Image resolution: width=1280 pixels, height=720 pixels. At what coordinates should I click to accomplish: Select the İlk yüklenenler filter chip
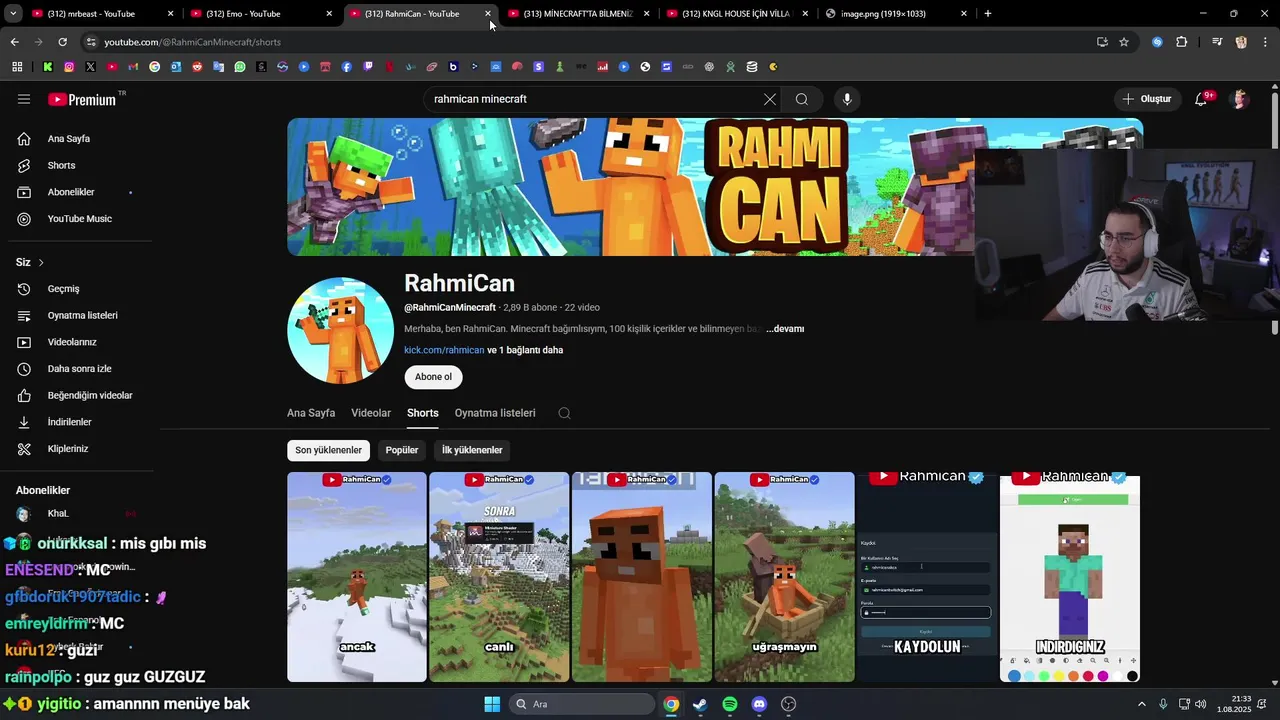click(x=472, y=450)
